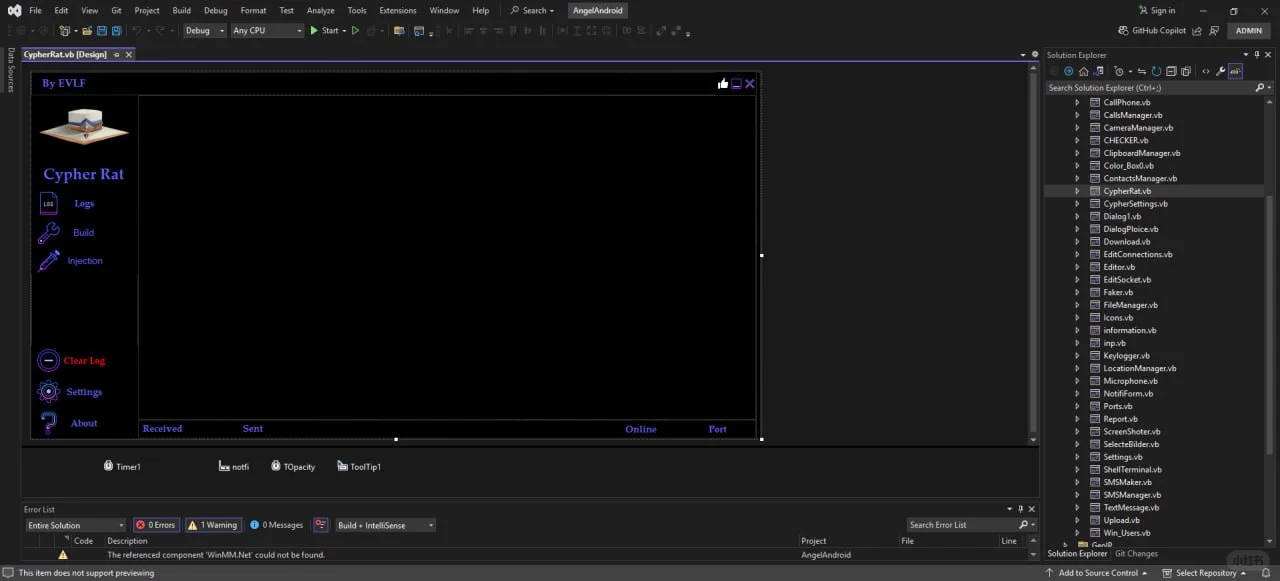Click the GitHub Copilot icon
The height and width of the screenshot is (581, 1280).
(1122, 31)
